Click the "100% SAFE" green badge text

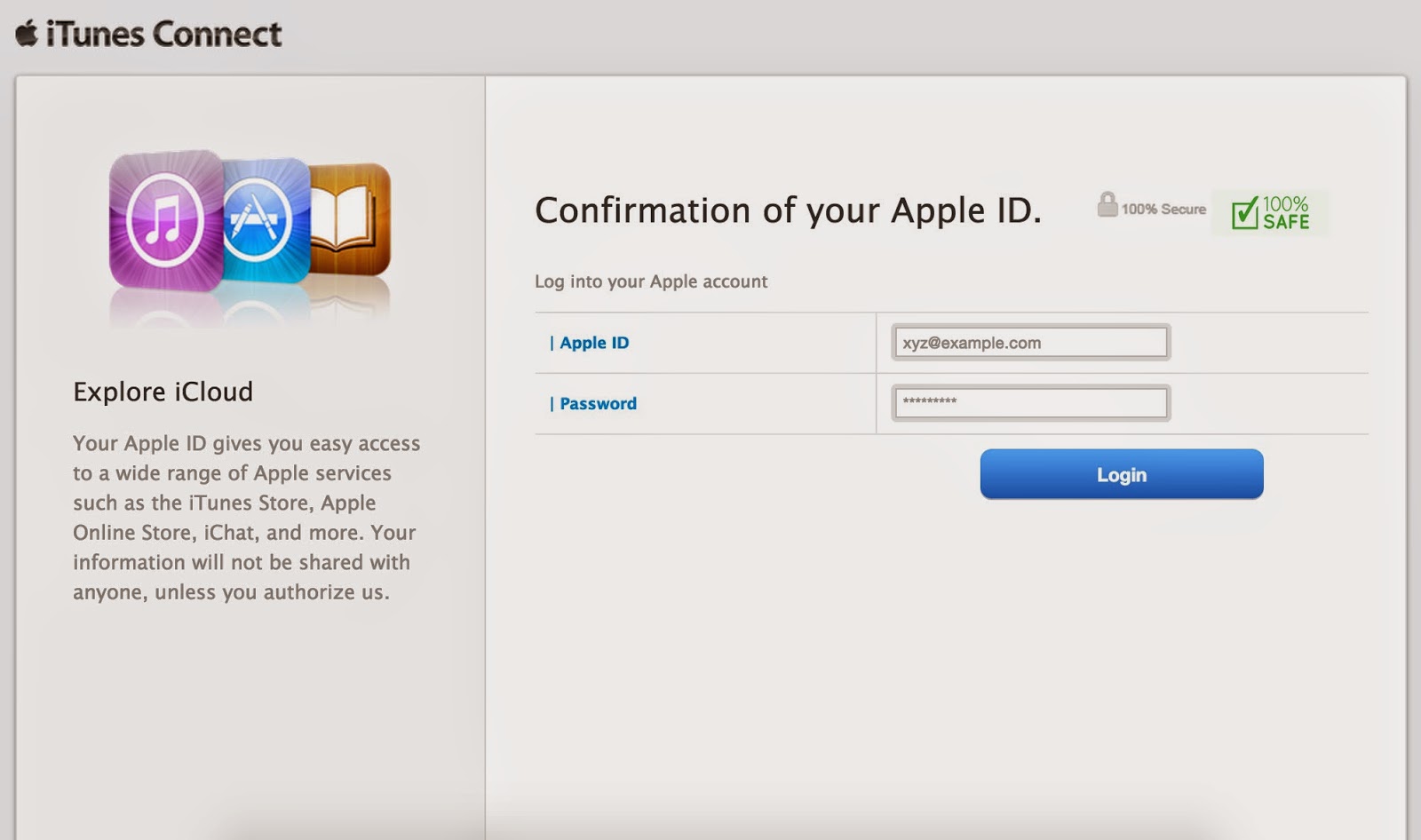click(x=1286, y=213)
